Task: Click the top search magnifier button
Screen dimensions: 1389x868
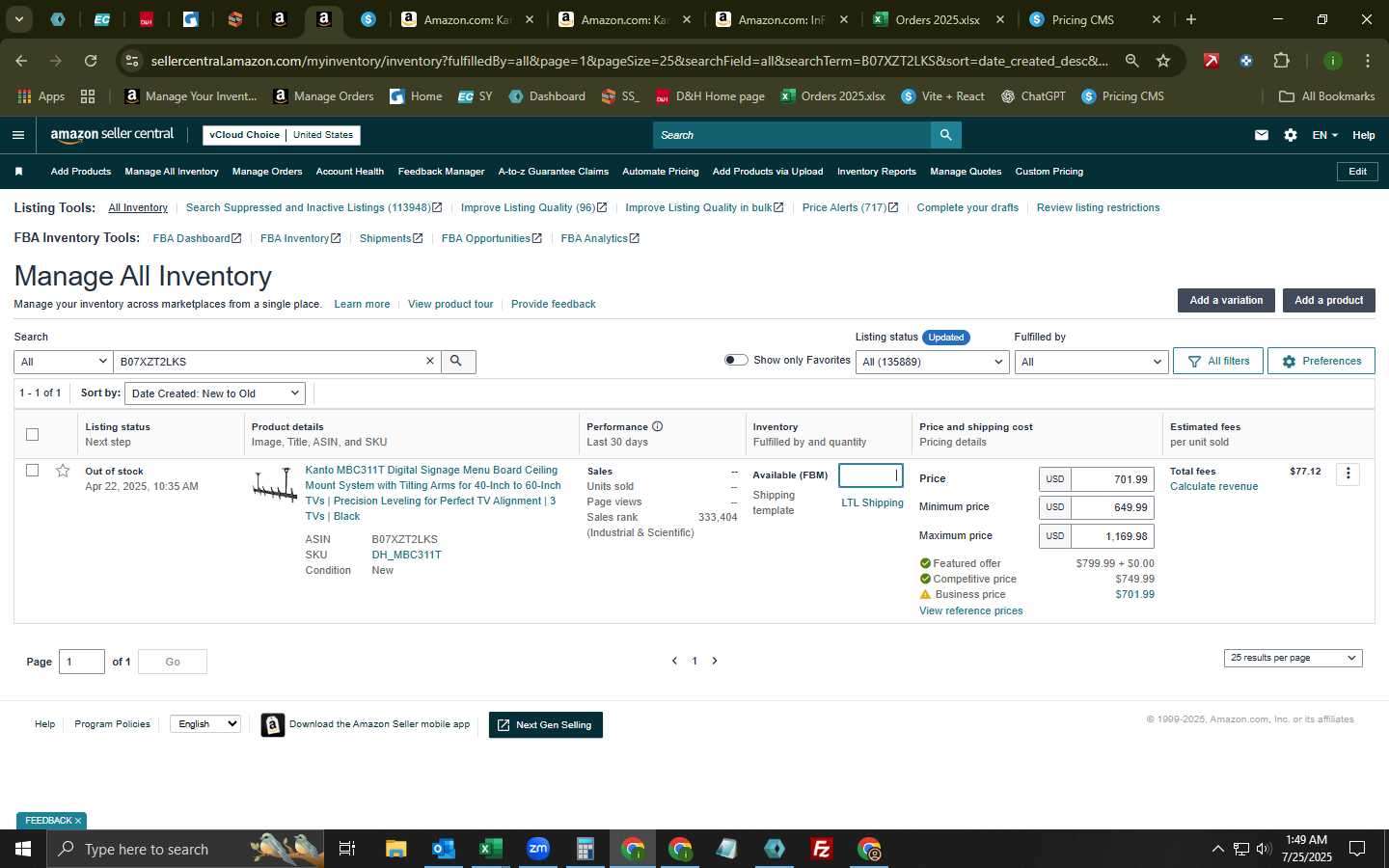Action: pyautogui.click(x=946, y=135)
